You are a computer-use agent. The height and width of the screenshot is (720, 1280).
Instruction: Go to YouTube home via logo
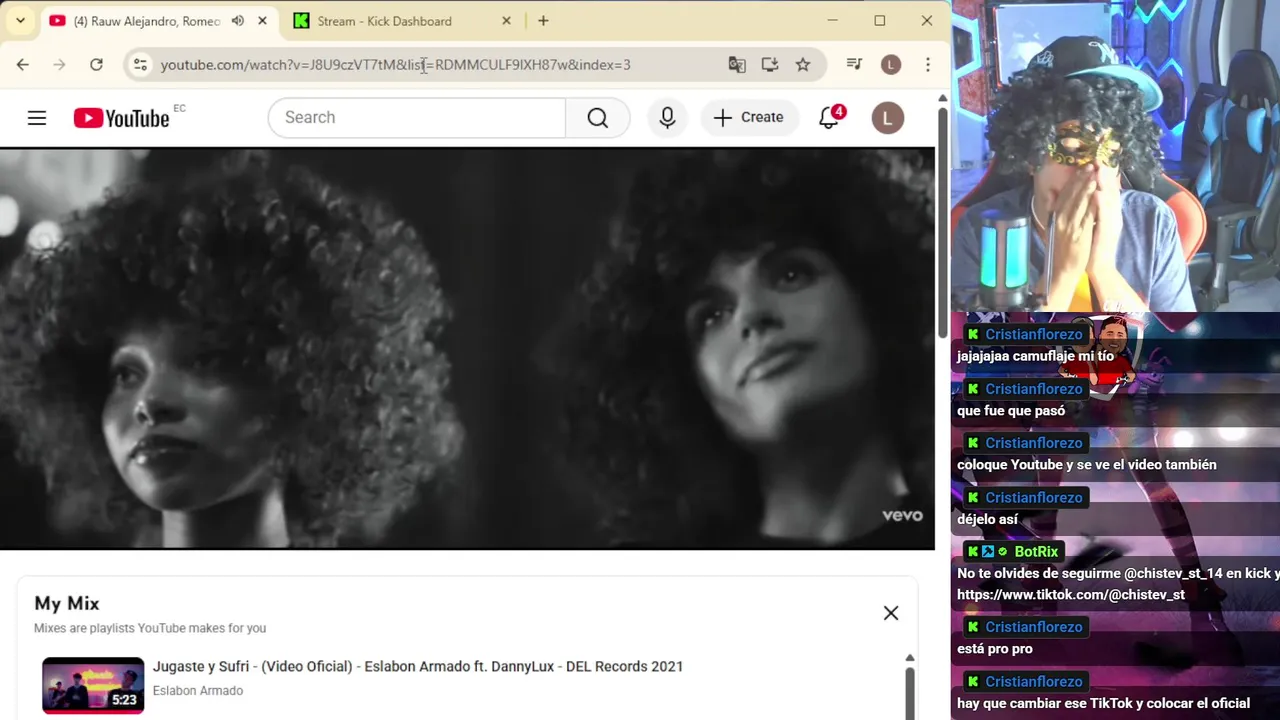pos(122,118)
